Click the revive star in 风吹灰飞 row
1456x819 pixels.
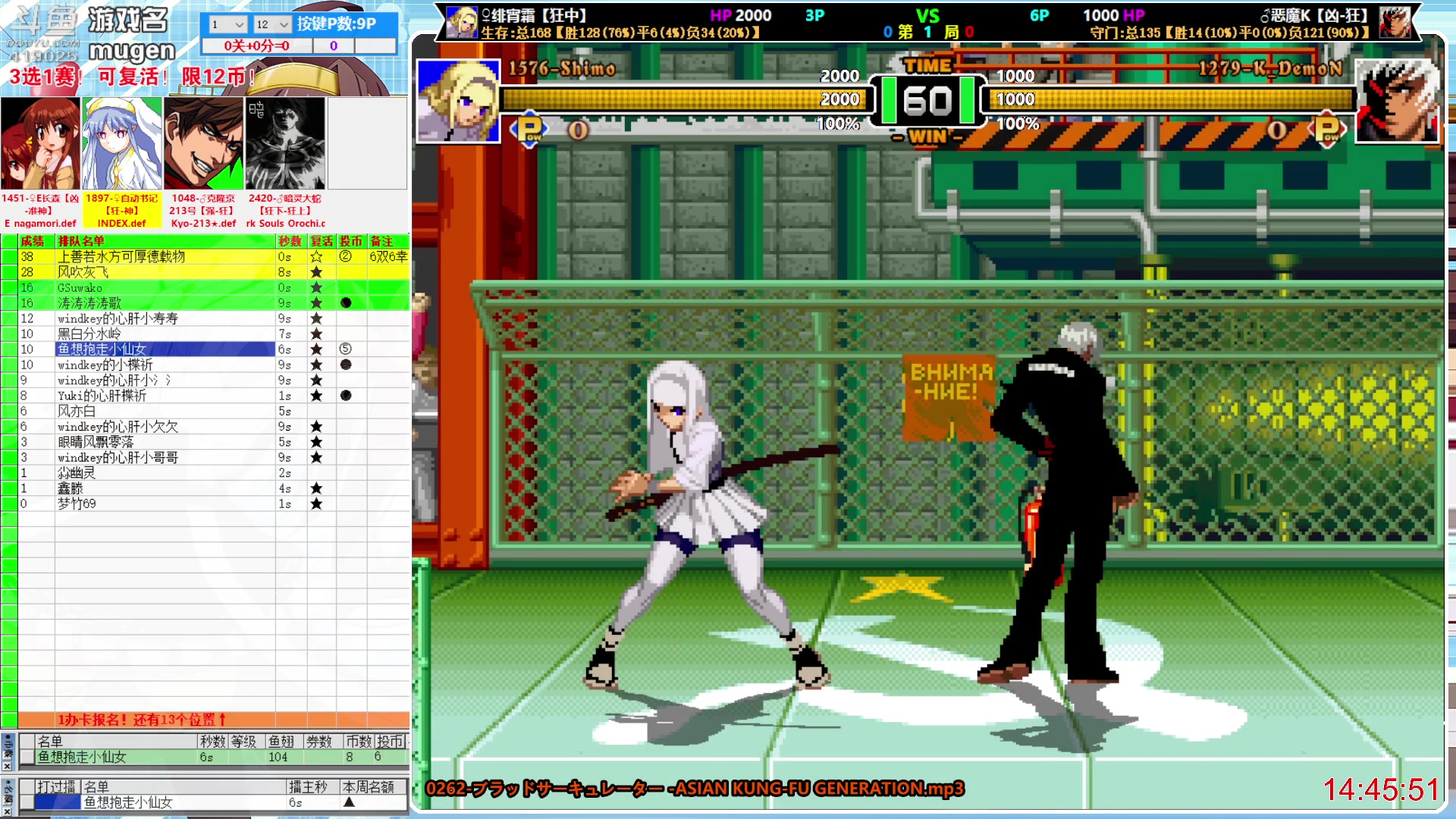click(x=316, y=272)
